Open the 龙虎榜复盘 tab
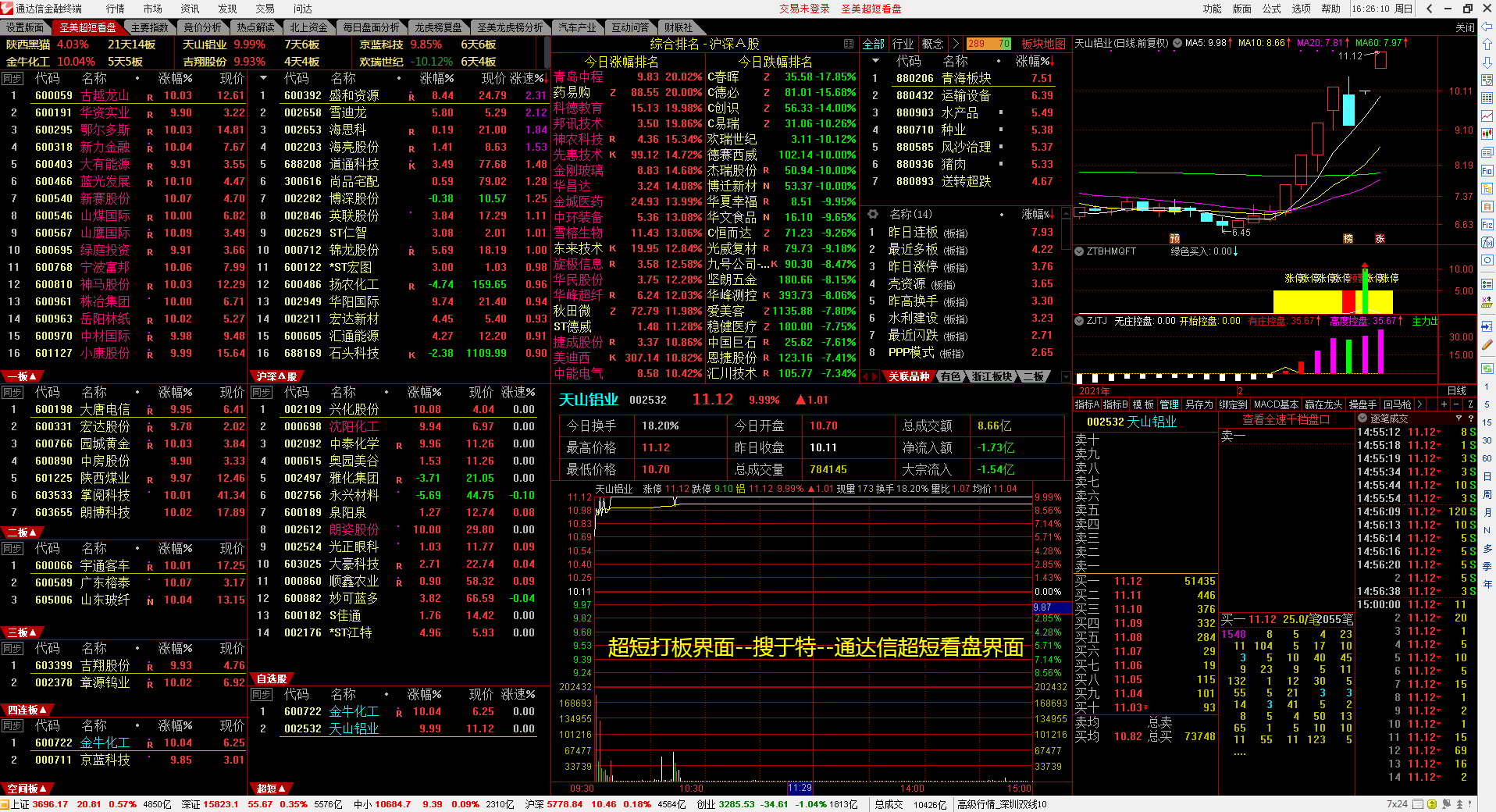Viewport: 1496px width, 812px height. 438,27
